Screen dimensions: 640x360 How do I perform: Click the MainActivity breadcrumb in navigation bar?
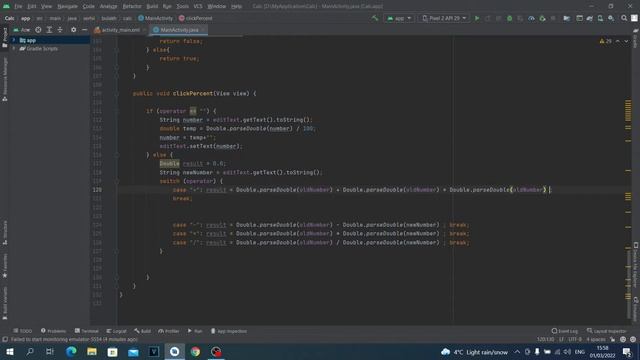156,18
